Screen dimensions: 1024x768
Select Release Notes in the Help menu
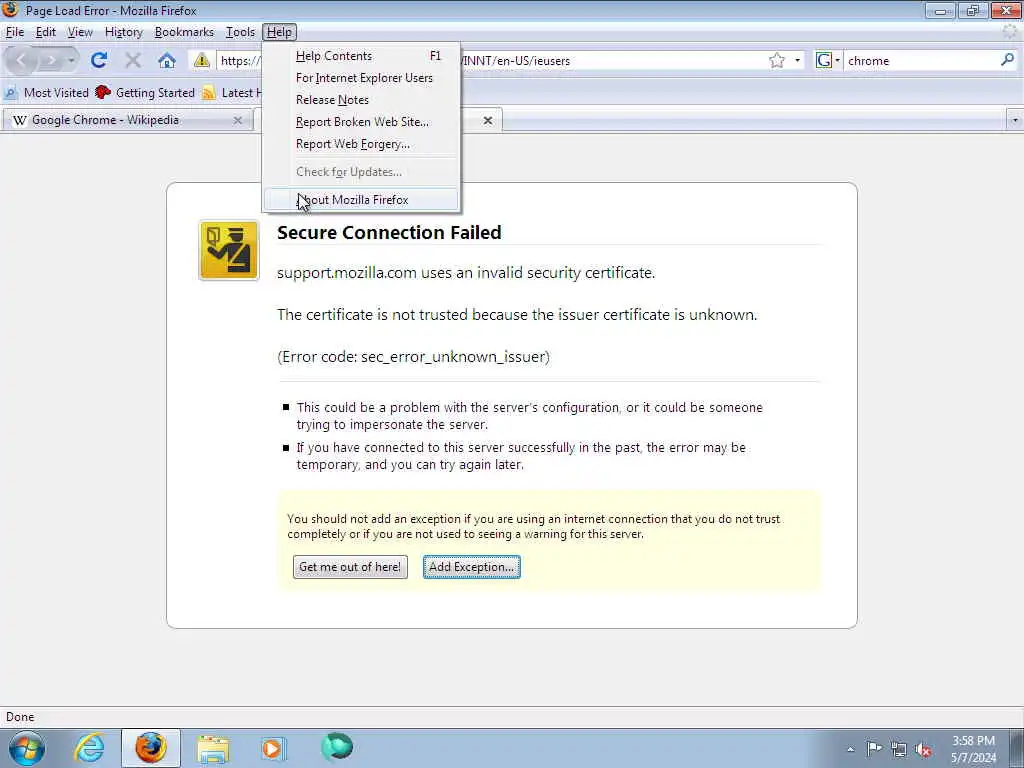(x=361, y=100)
